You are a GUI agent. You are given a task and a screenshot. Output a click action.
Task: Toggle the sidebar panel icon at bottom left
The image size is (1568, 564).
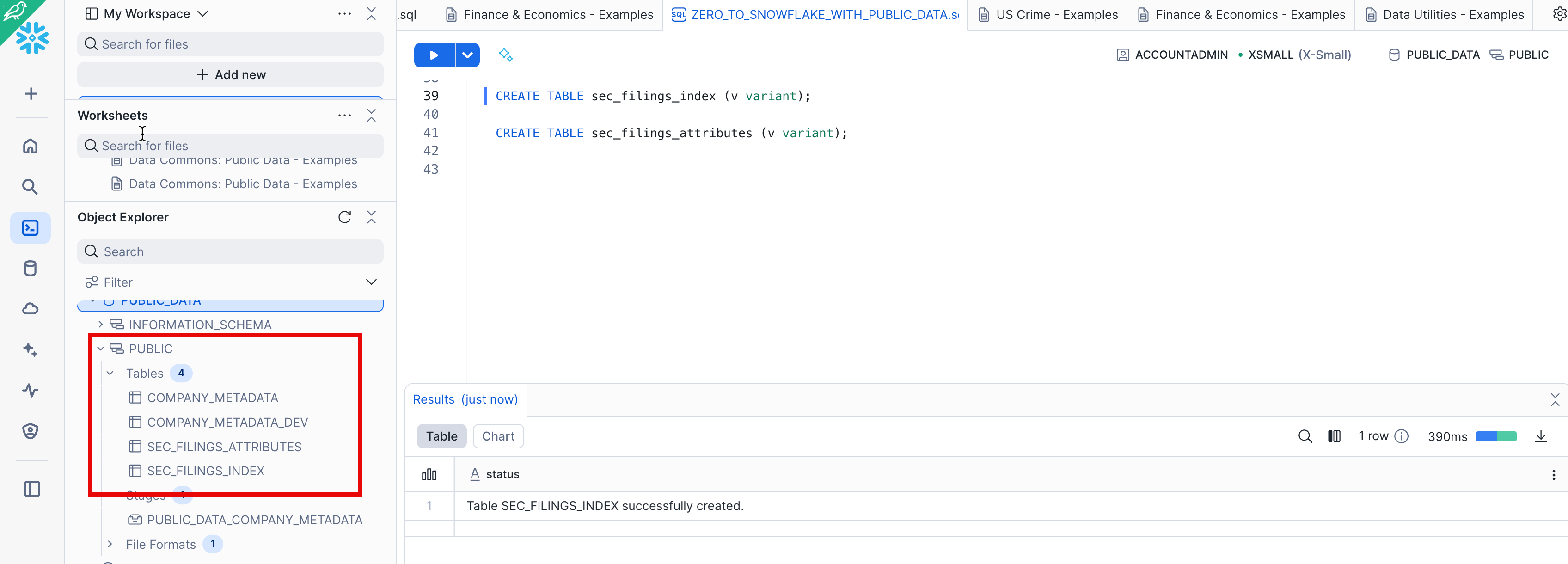[x=31, y=489]
